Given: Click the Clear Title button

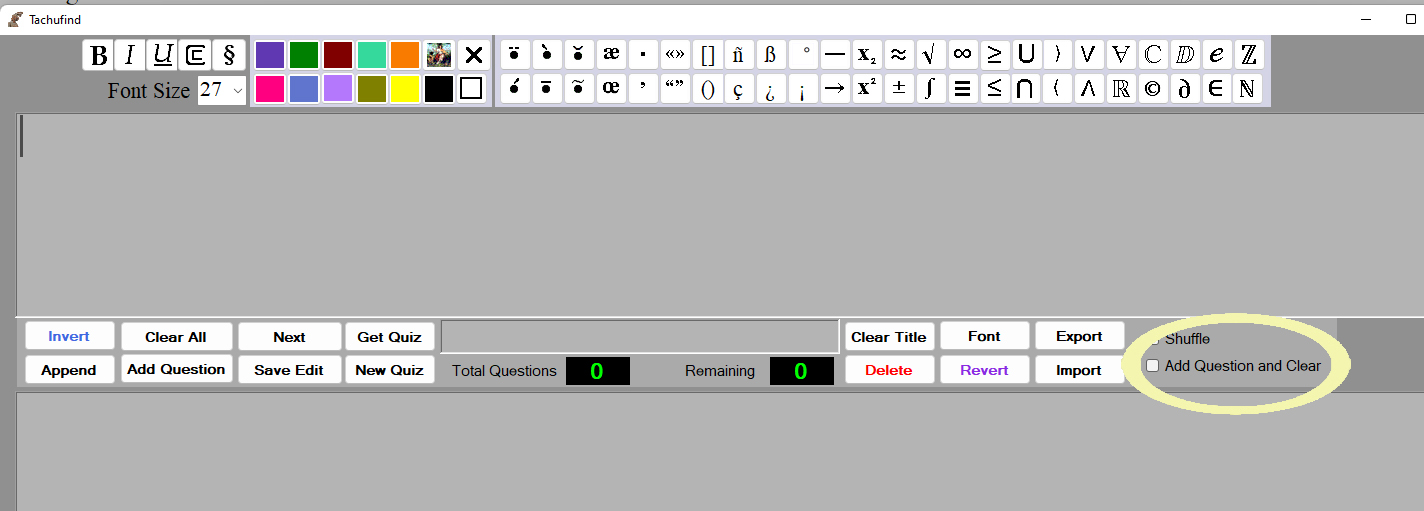Looking at the screenshot, I should [889, 337].
